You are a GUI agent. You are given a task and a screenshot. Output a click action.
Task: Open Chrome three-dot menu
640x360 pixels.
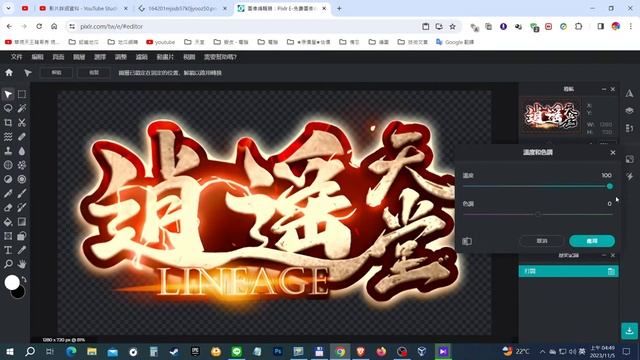[x=631, y=26]
